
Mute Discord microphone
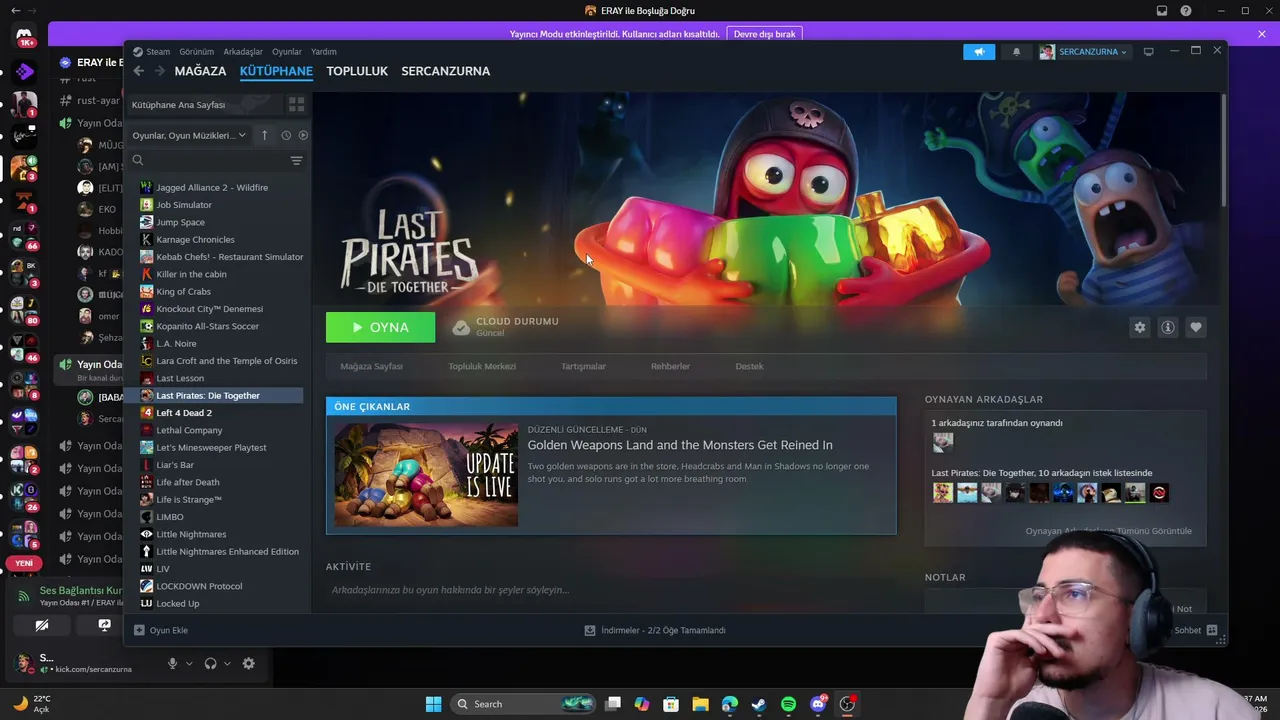(173, 663)
